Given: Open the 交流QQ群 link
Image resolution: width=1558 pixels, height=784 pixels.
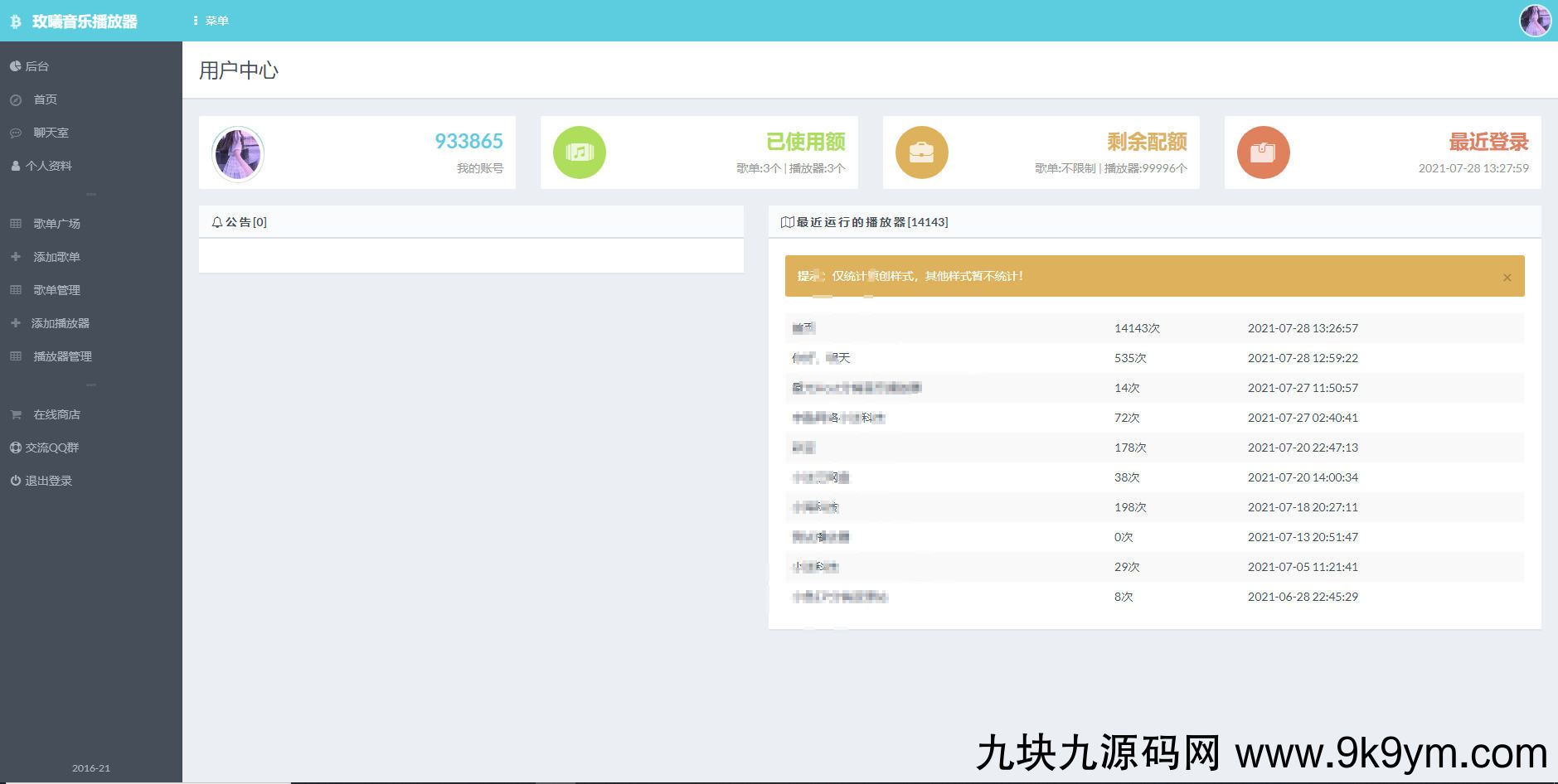Looking at the screenshot, I should (x=51, y=448).
